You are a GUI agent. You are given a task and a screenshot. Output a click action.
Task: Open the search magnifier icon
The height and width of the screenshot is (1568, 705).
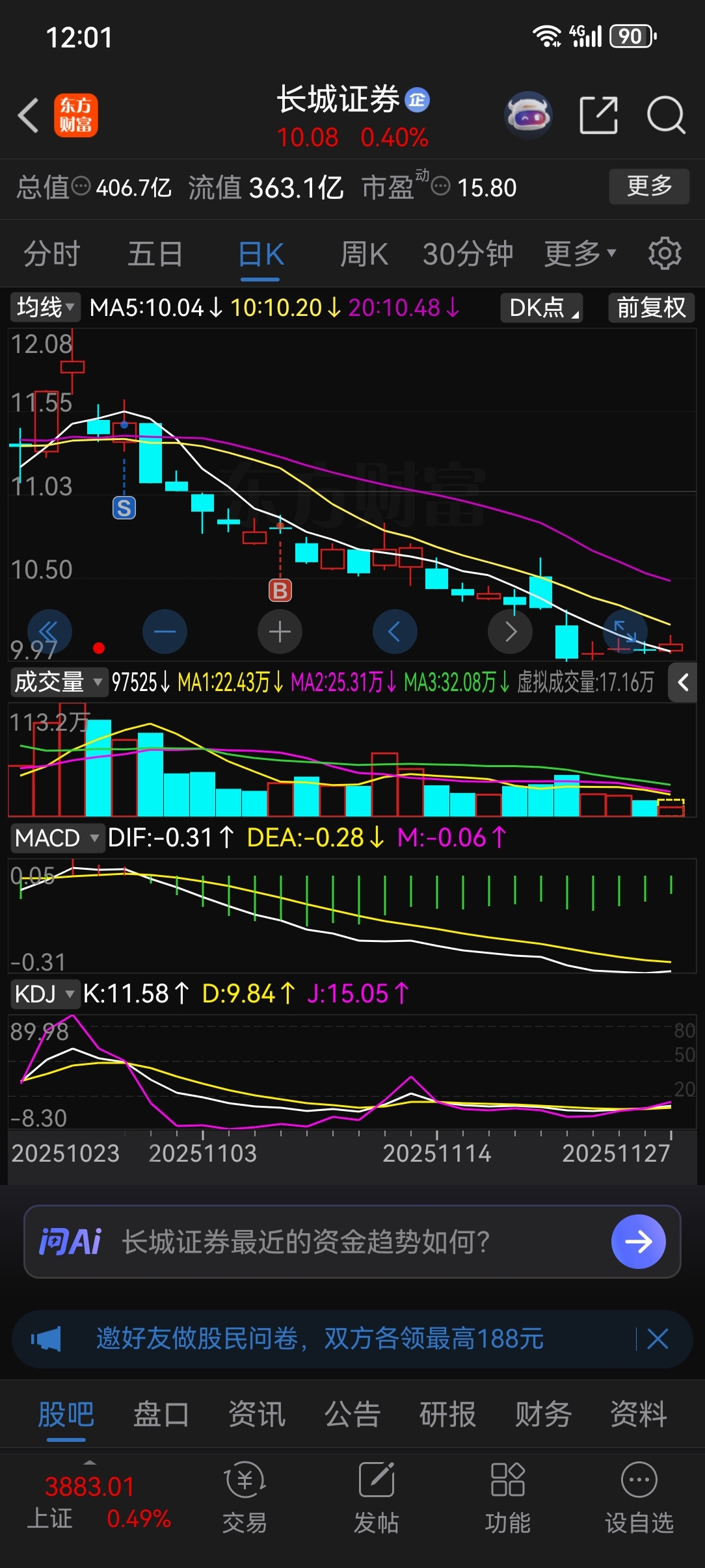tap(666, 115)
